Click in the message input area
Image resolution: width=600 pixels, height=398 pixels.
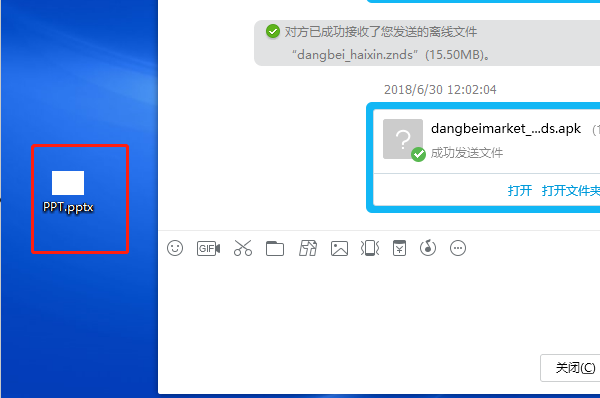point(379,306)
